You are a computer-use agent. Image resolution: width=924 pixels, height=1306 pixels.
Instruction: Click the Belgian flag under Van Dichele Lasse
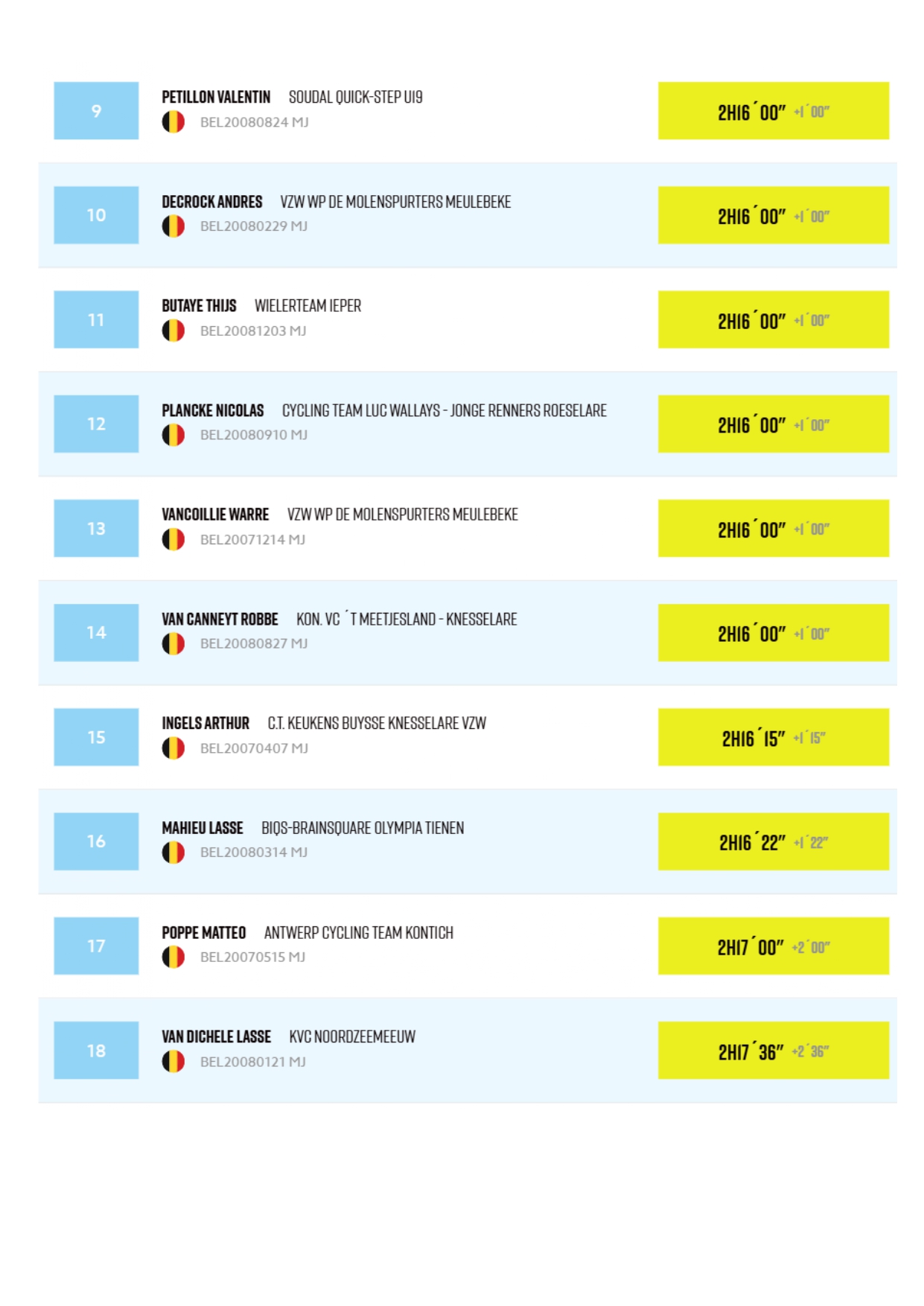point(173,1062)
